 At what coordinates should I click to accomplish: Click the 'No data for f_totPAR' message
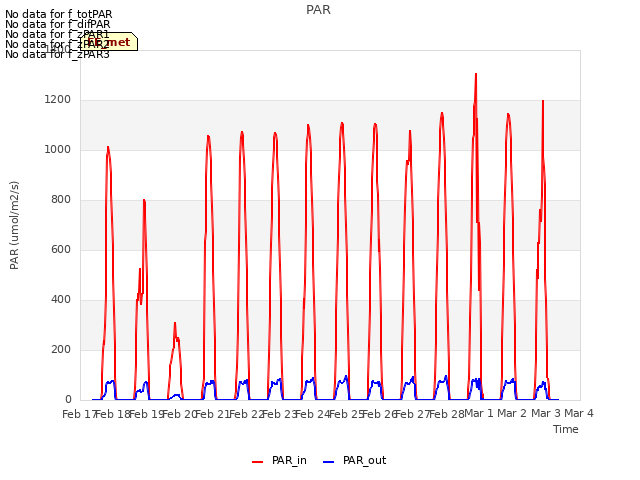pyautogui.click(x=58, y=14)
